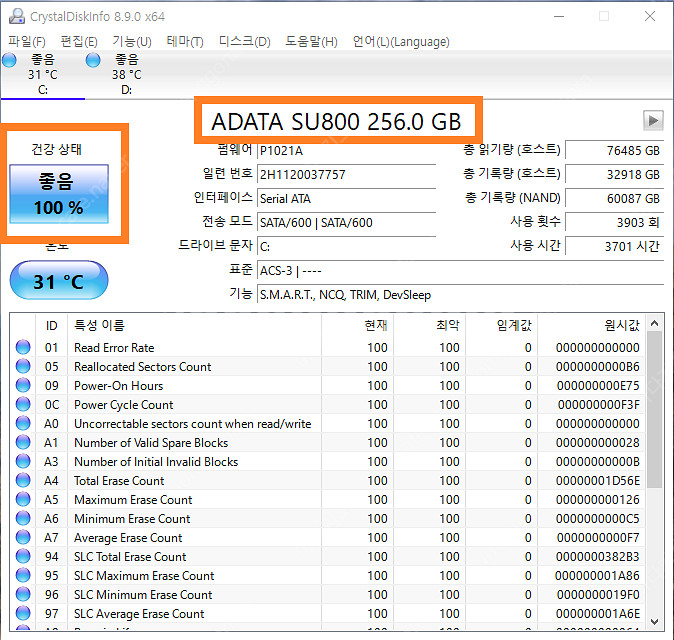The width and height of the screenshot is (674, 640).
Task: Click the status orb for SLC Maximum Erase Count
Action: point(23,575)
